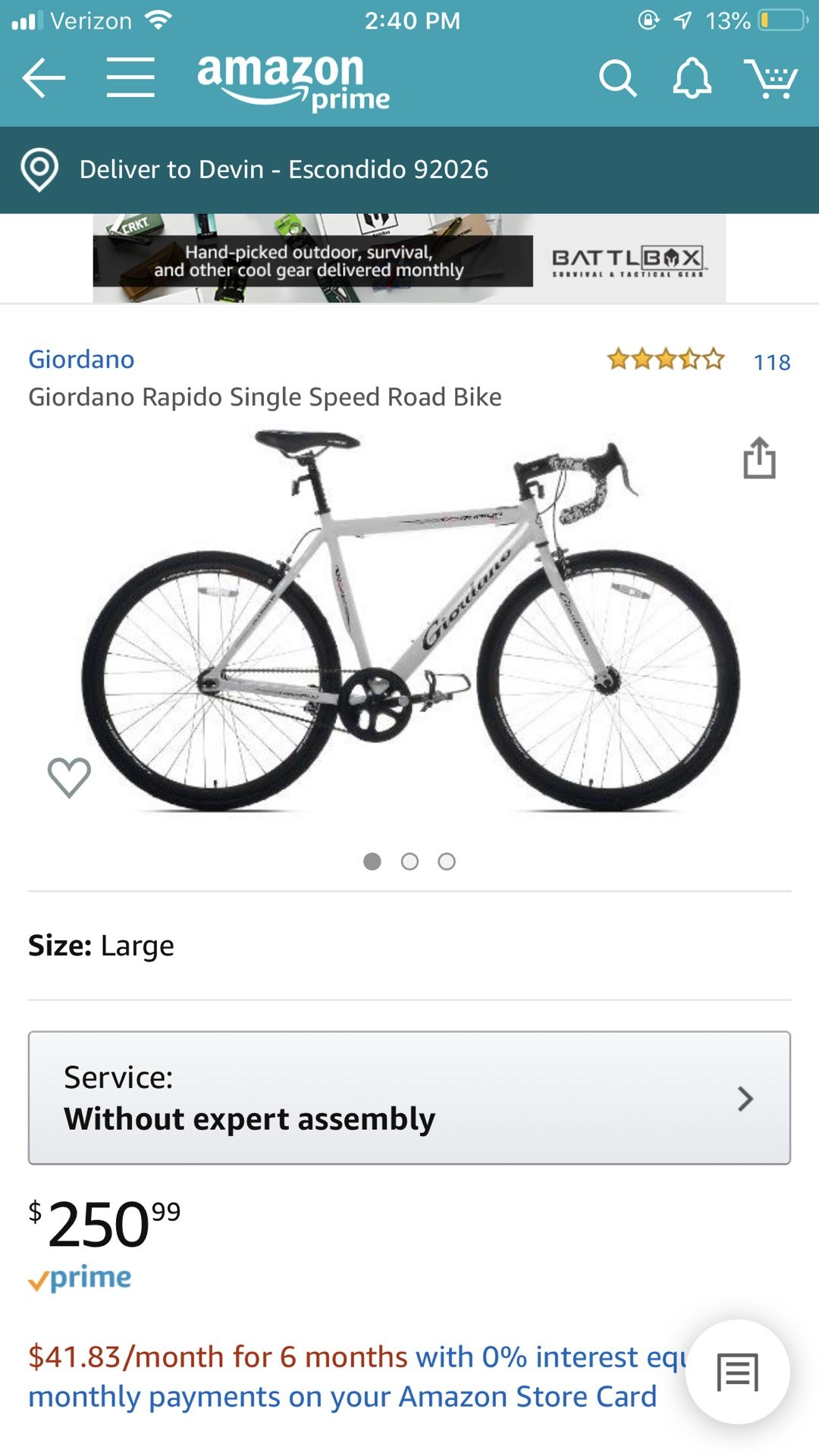Tap the search magnifier icon
The width and height of the screenshot is (819, 1456).
617,78
